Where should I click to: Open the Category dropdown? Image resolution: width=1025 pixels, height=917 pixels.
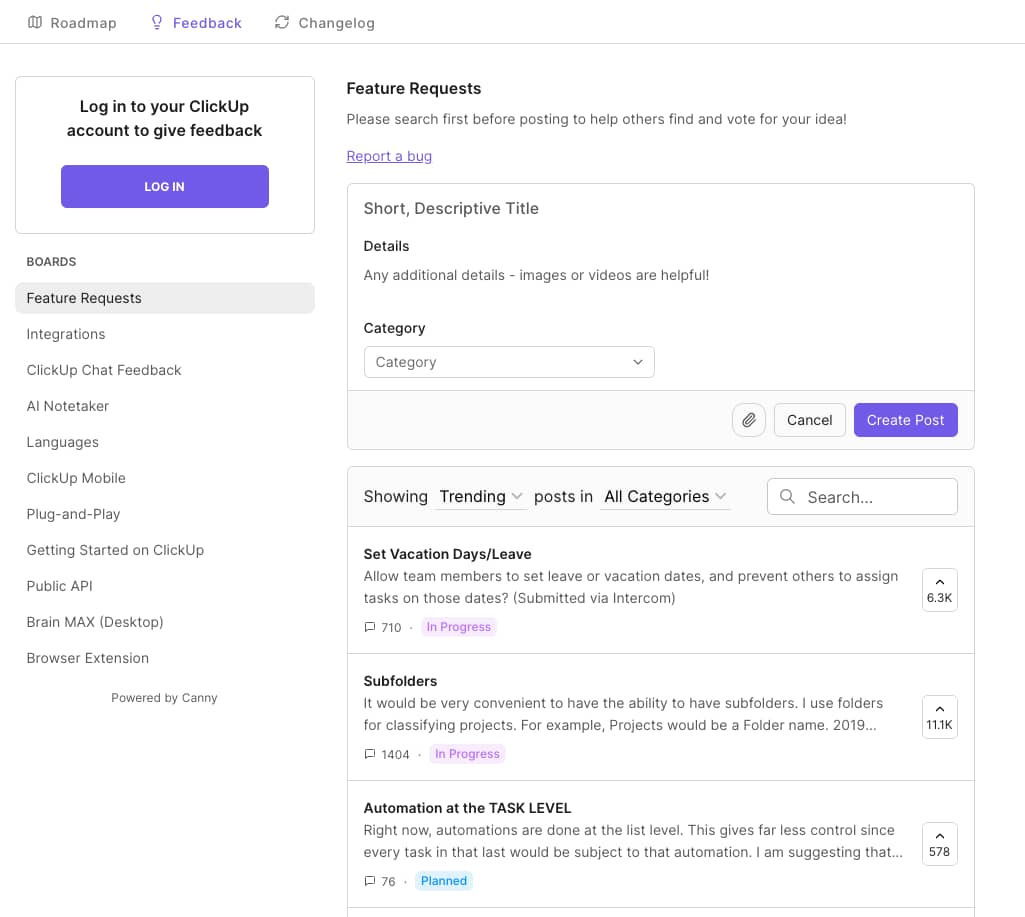[508, 362]
